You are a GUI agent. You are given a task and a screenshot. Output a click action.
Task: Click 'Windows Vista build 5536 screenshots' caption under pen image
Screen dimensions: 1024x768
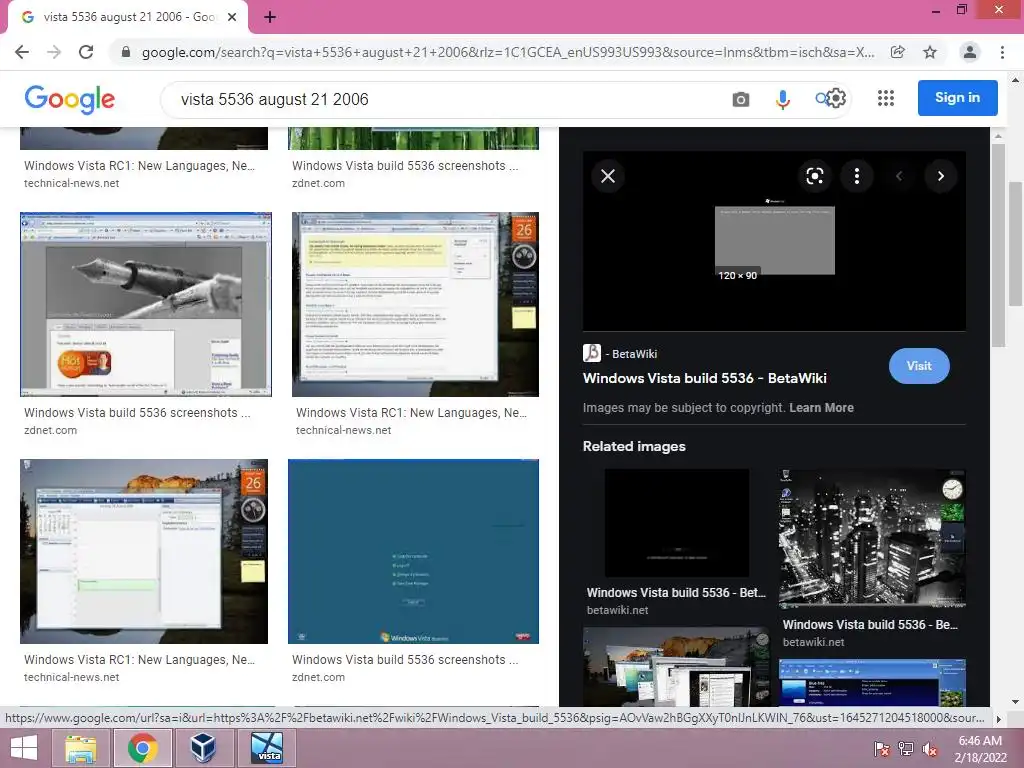[137, 413]
